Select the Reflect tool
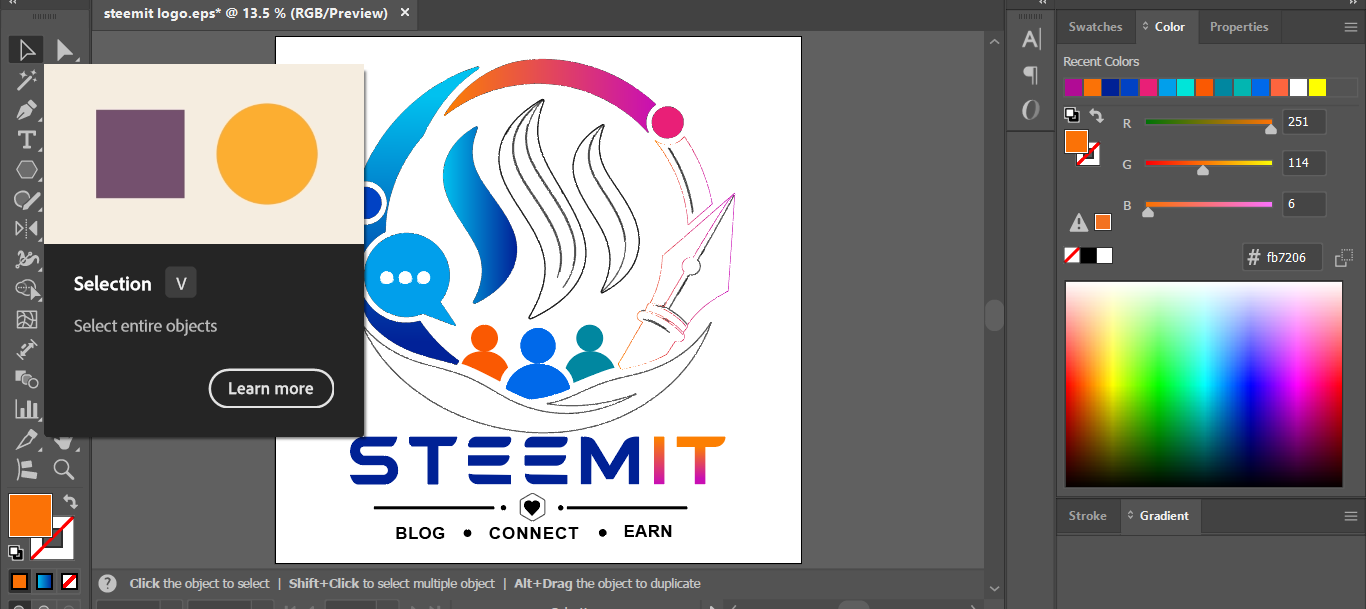 point(27,229)
